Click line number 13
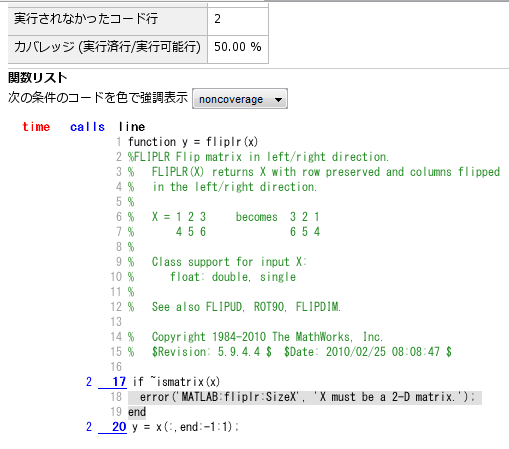 click(116, 322)
